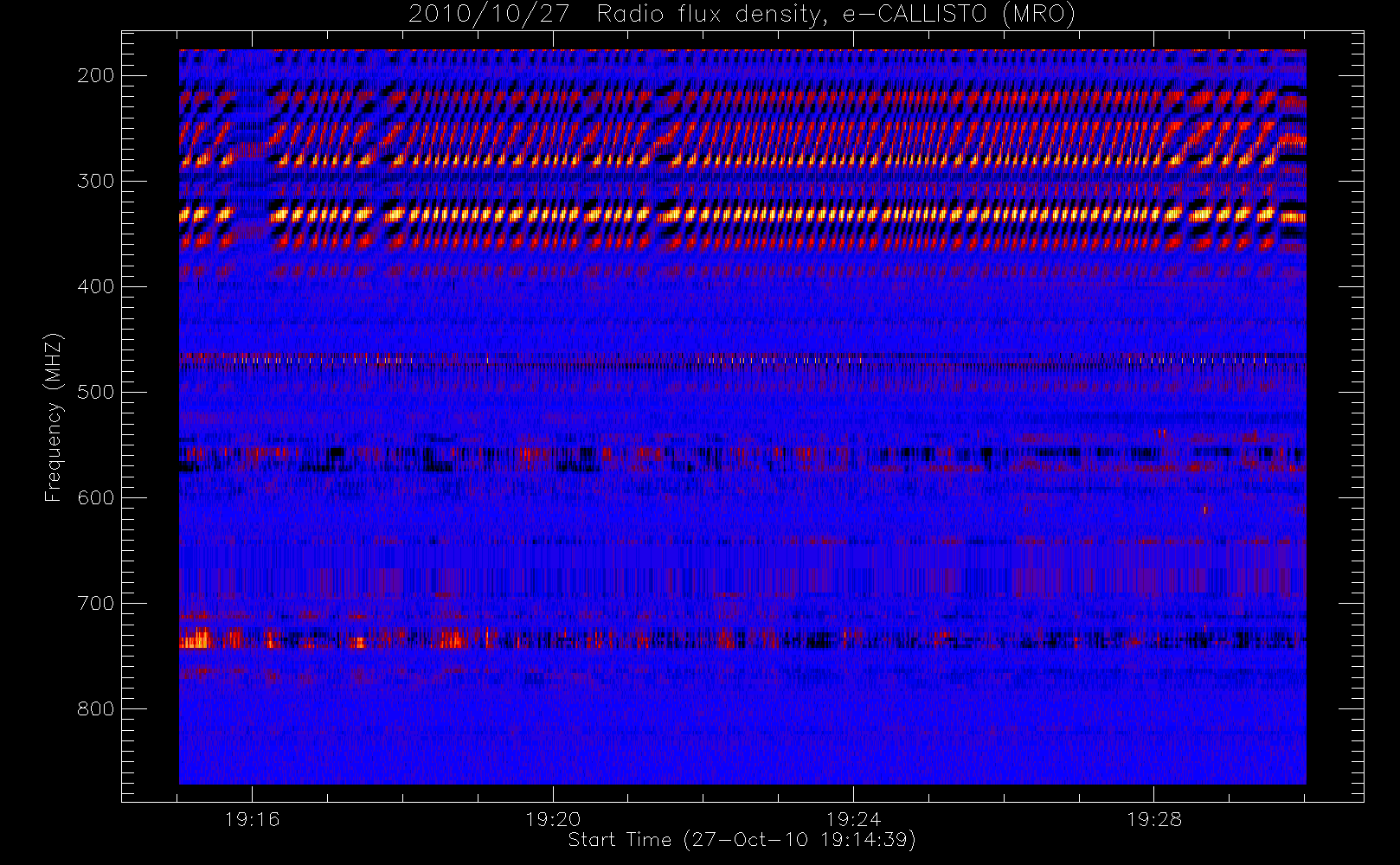Click the 19:20 time tick label
The image size is (1400, 865).
553,819
